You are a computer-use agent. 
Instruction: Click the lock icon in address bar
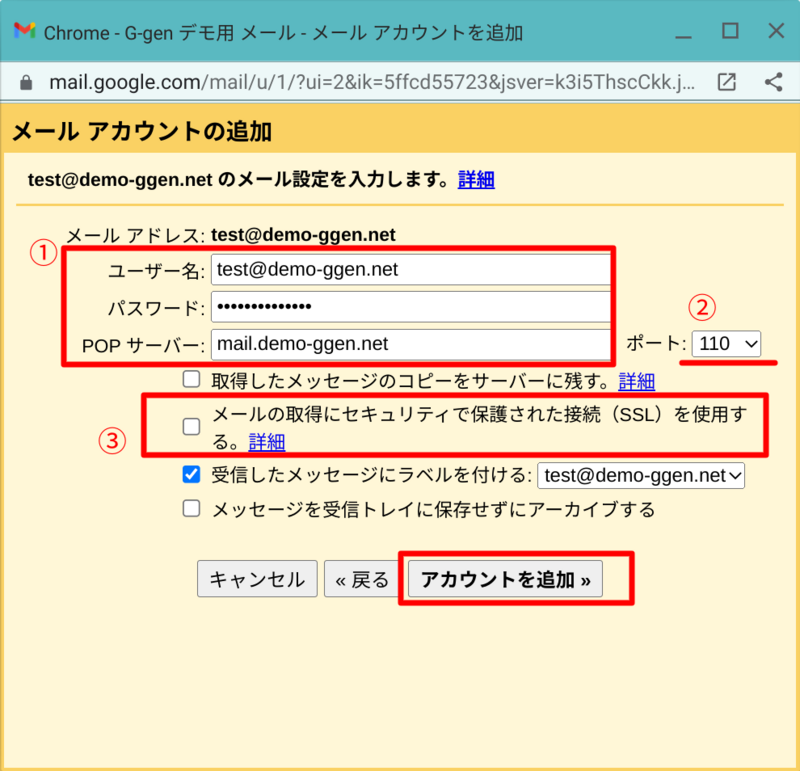point(26,83)
